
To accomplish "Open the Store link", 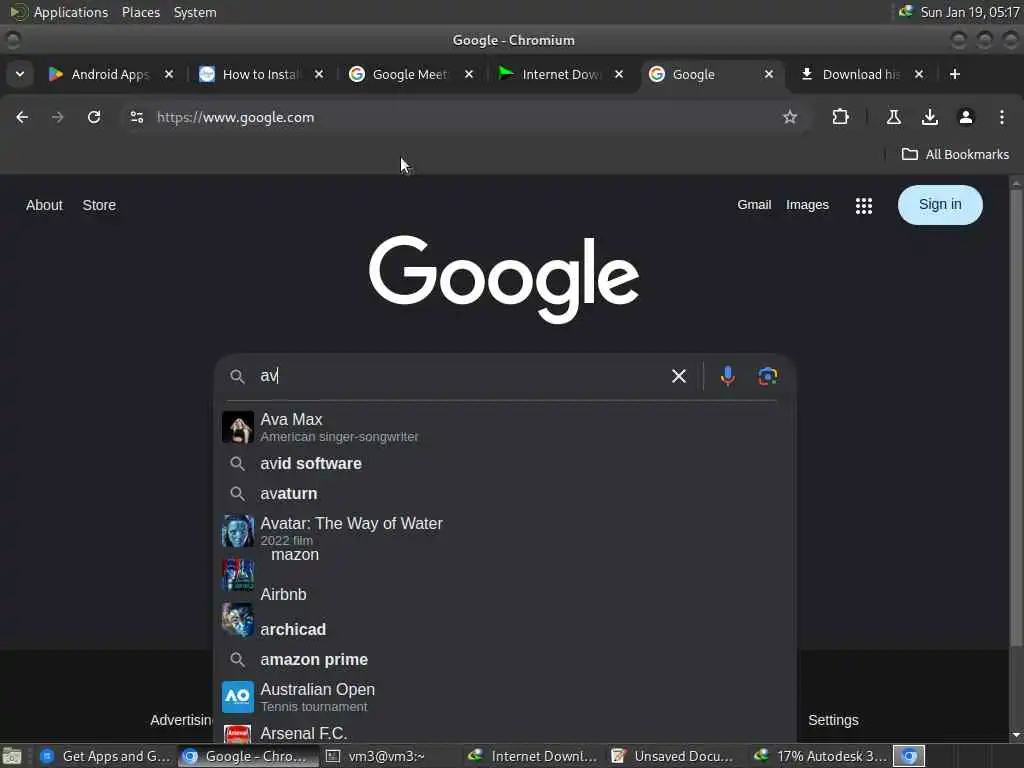I will pos(99,205).
